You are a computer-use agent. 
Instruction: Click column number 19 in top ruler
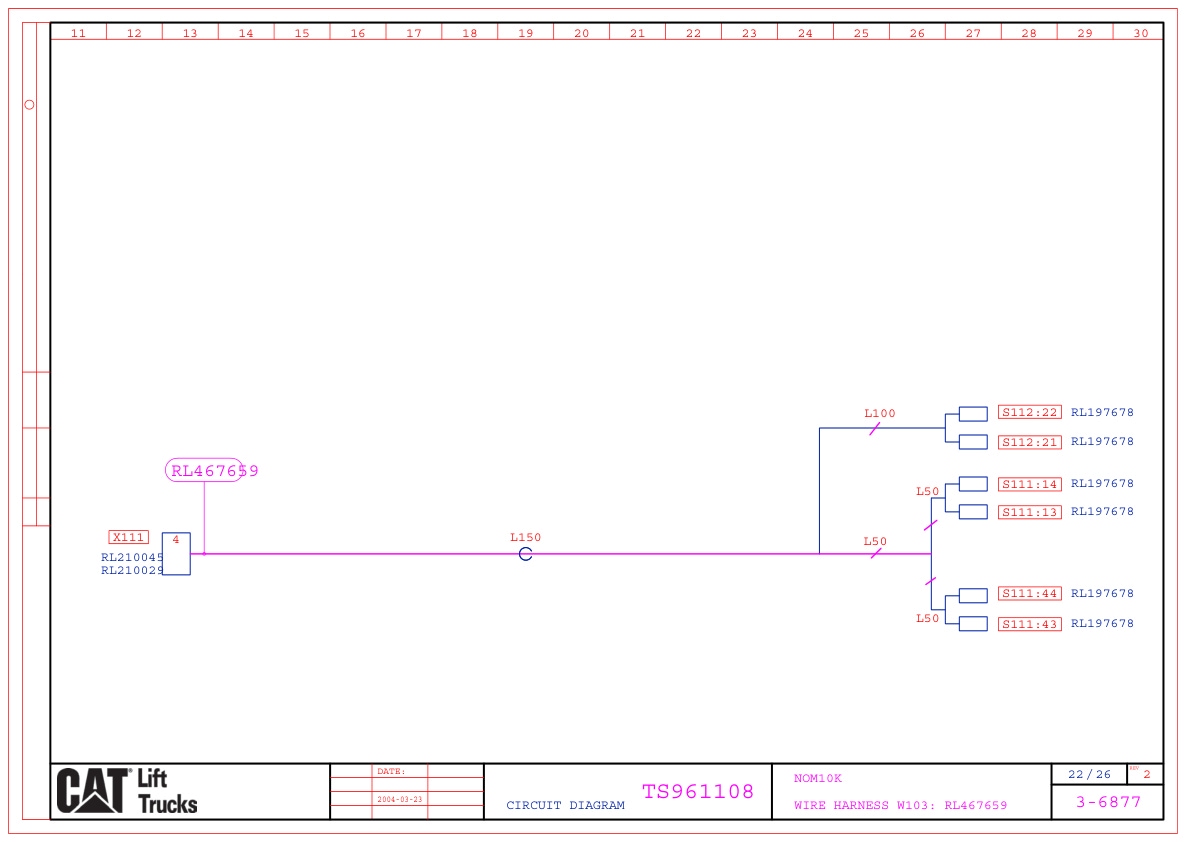tap(525, 33)
